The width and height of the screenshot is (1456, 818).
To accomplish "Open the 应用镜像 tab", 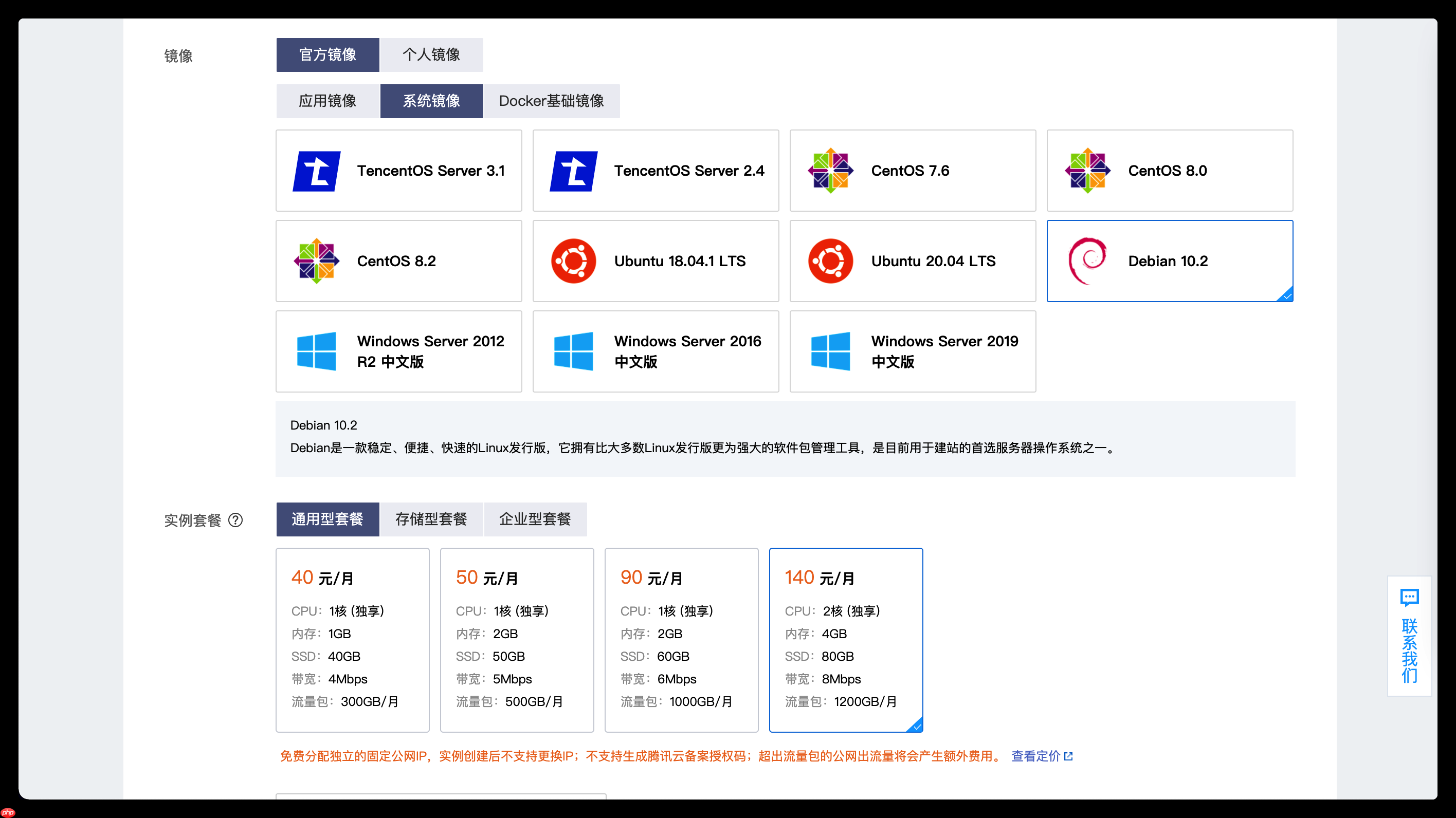I will point(327,101).
